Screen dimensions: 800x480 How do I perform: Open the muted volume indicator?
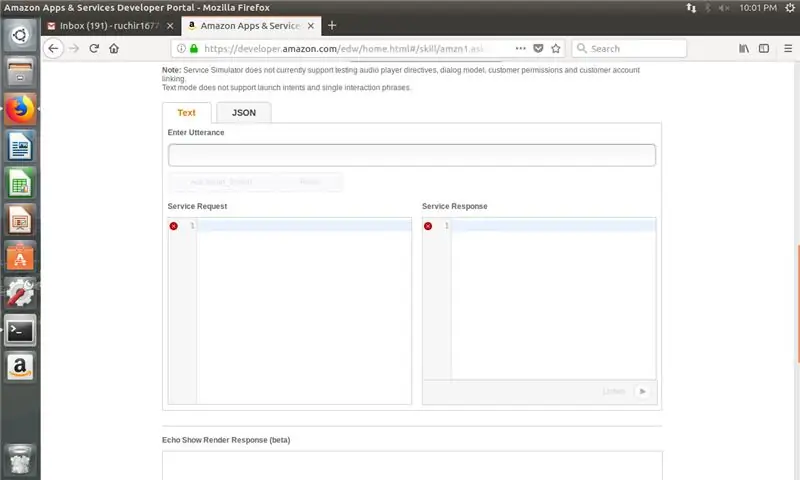724,8
